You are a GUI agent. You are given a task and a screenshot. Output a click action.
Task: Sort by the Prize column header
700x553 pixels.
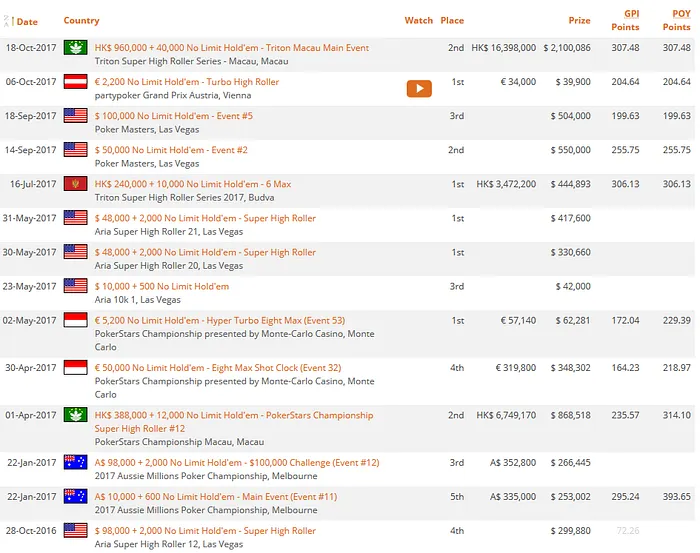pos(579,20)
